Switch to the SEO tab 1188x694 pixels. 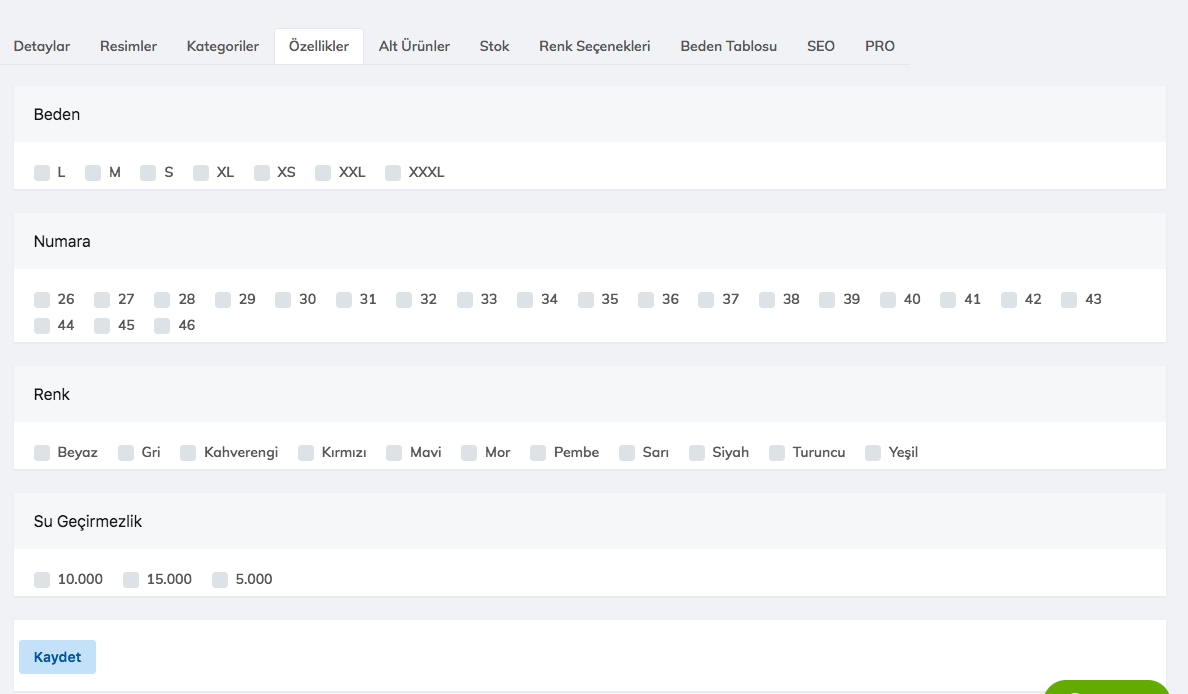coord(820,46)
